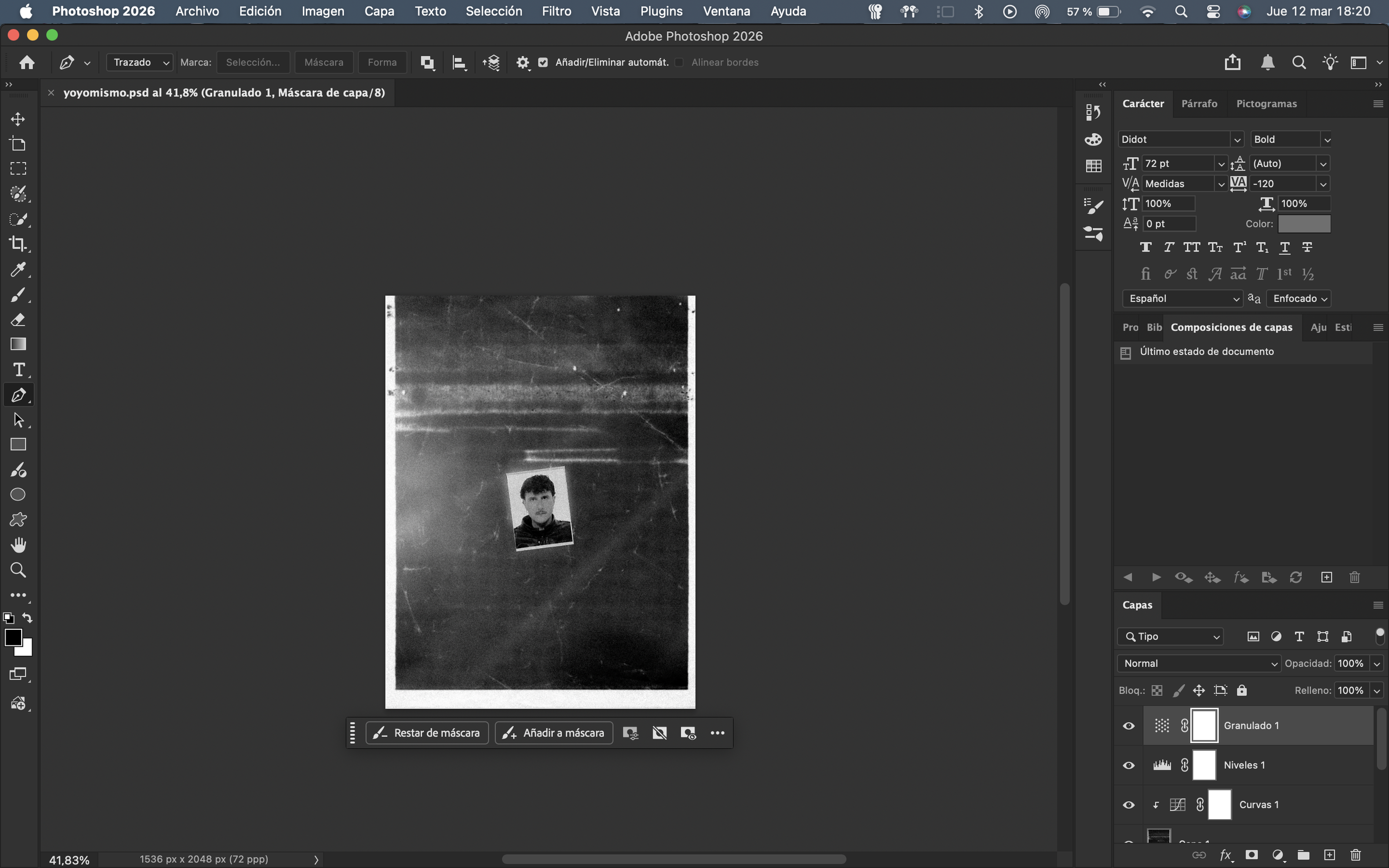Click the add layer style fx icon
This screenshot has width=1389, height=868.
pos(1225,855)
